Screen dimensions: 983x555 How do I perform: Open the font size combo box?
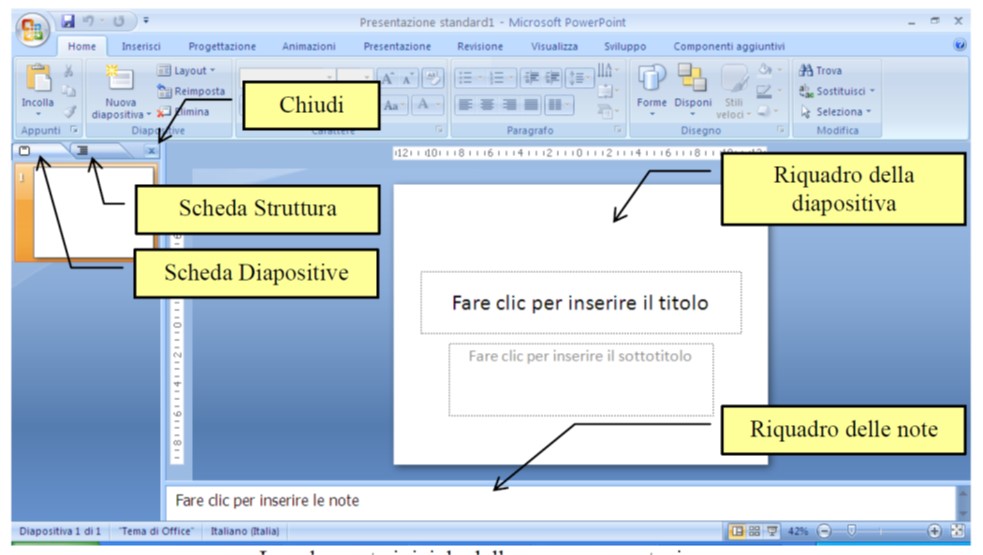[x=355, y=77]
